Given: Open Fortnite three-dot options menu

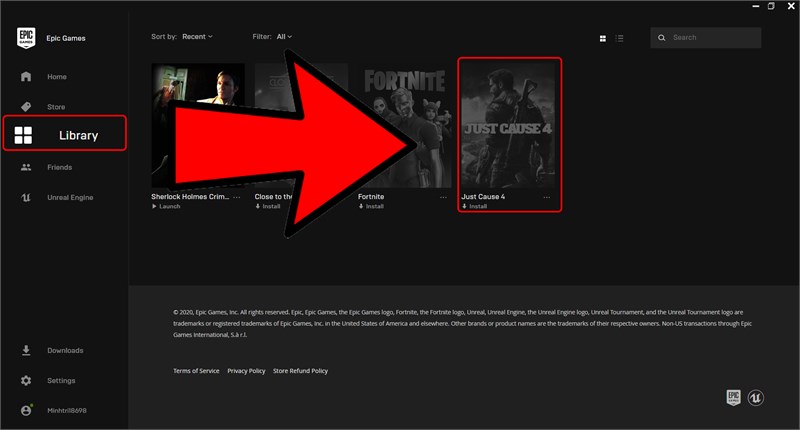Looking at the screenshot, I should point(443,197).
